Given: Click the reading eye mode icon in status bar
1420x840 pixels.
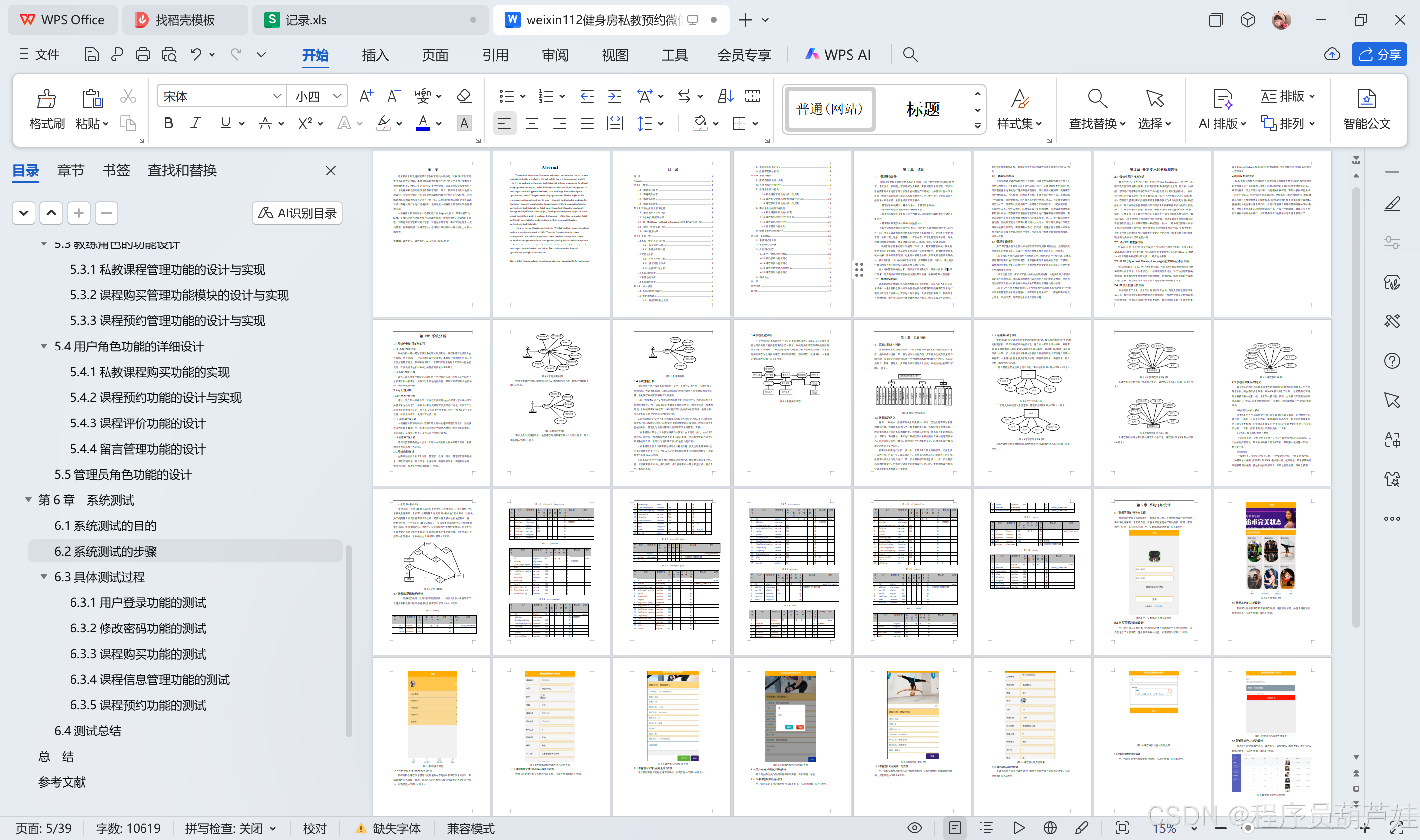Looking at the screenshot, I should [914, 828].
